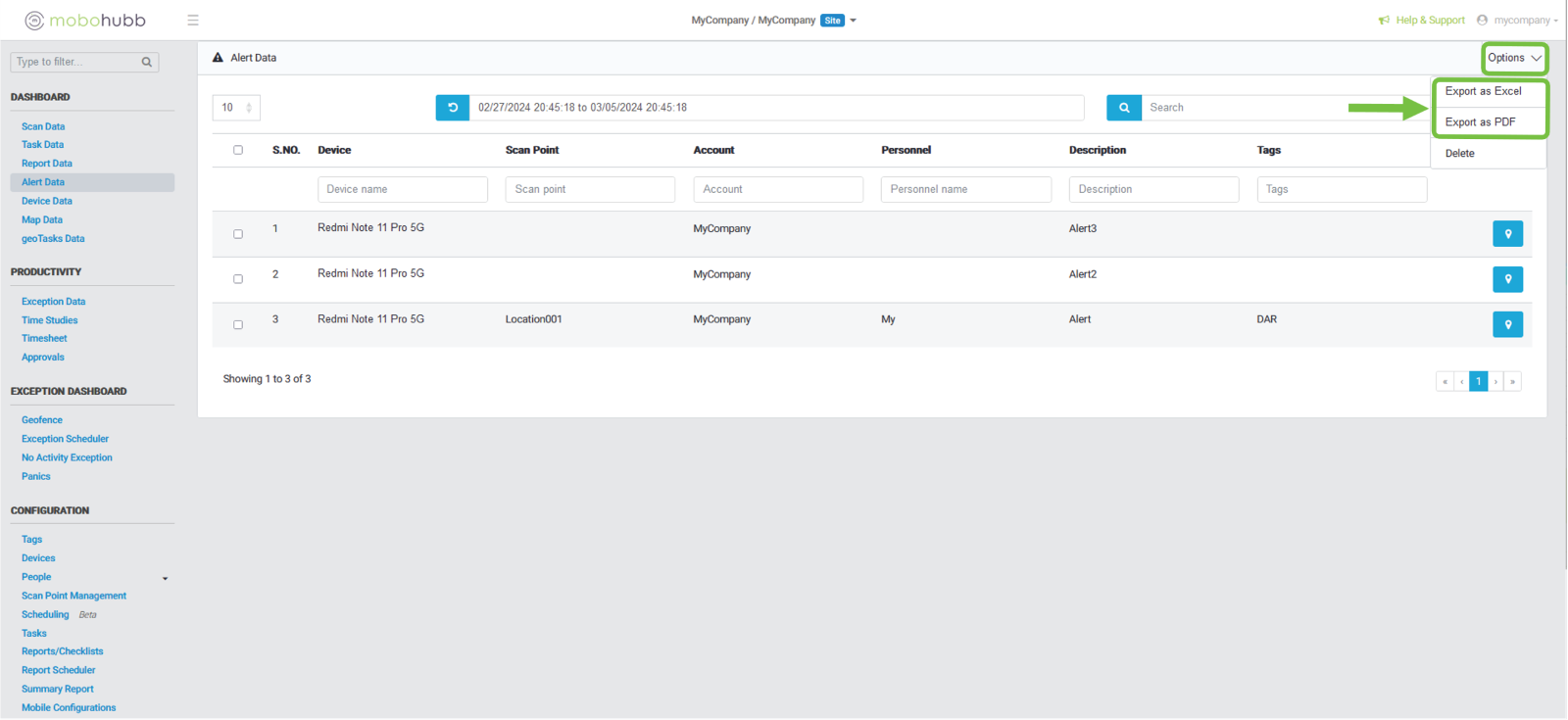Open the Options dropdown

[1514, 58]
